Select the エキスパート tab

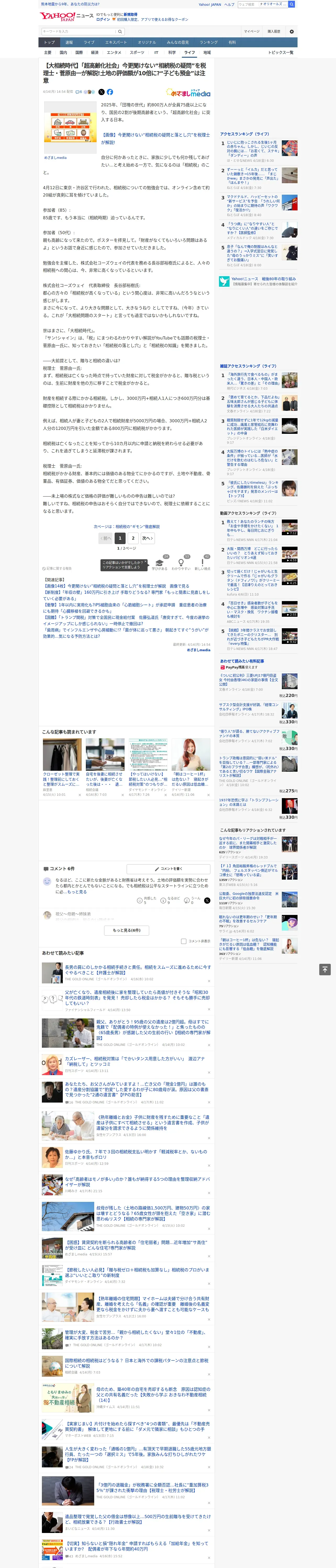click(116, 43)
